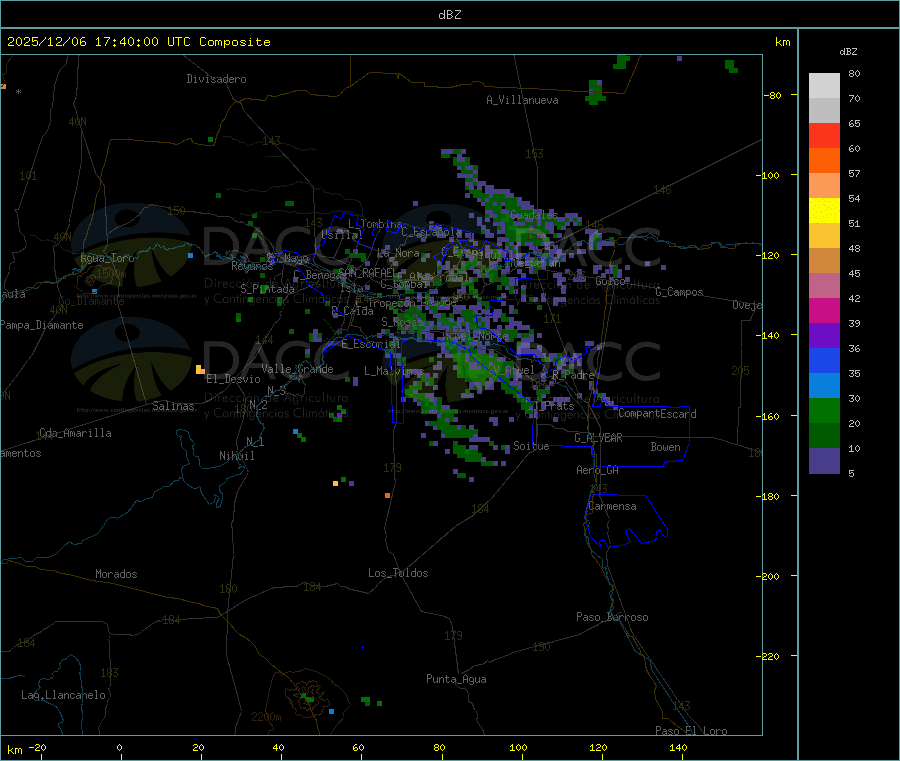Click the Pampa_Diamante map label
The height and width of the screenshot is (761, 900).
[42, 325]
